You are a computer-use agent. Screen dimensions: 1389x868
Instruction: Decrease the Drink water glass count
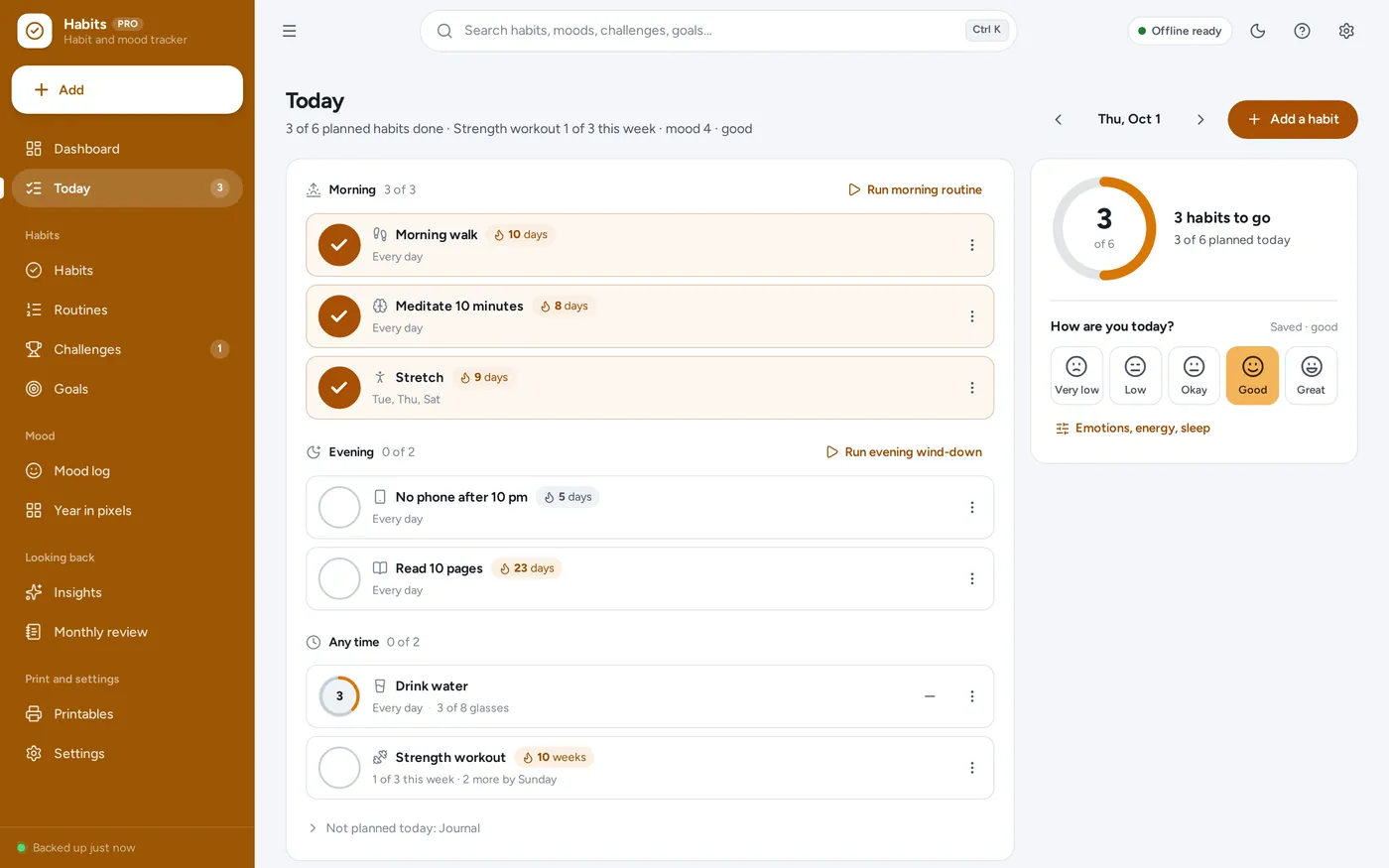(x=930, y=696)
